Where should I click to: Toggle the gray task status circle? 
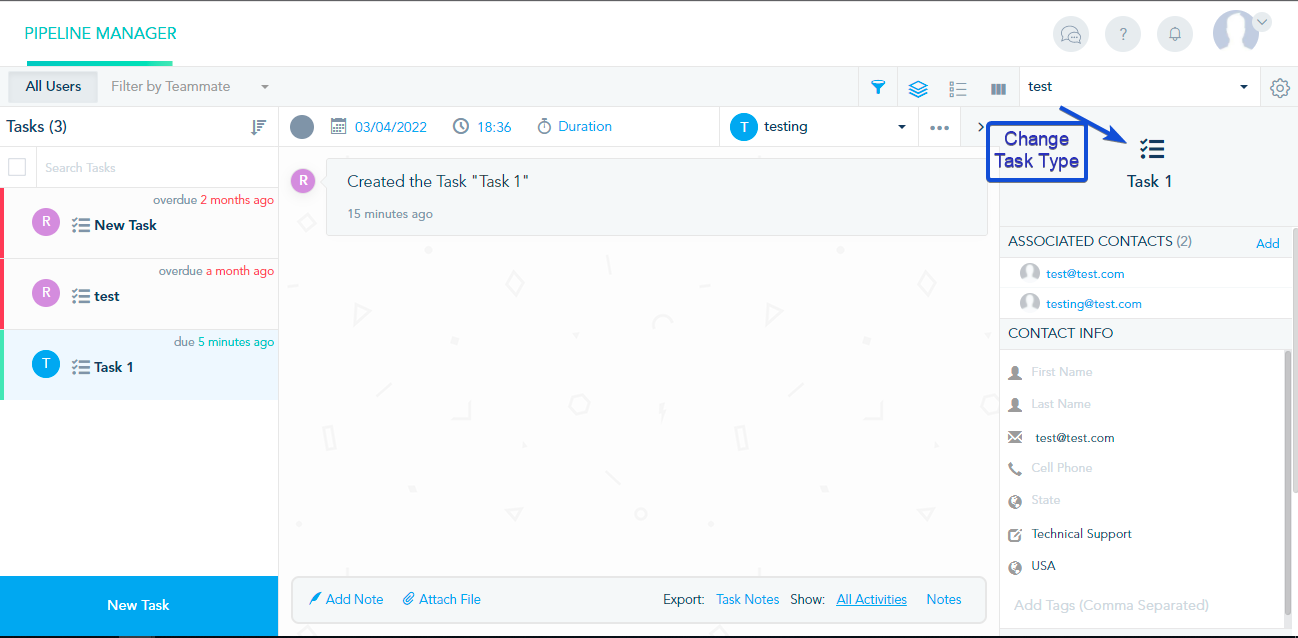302,127
